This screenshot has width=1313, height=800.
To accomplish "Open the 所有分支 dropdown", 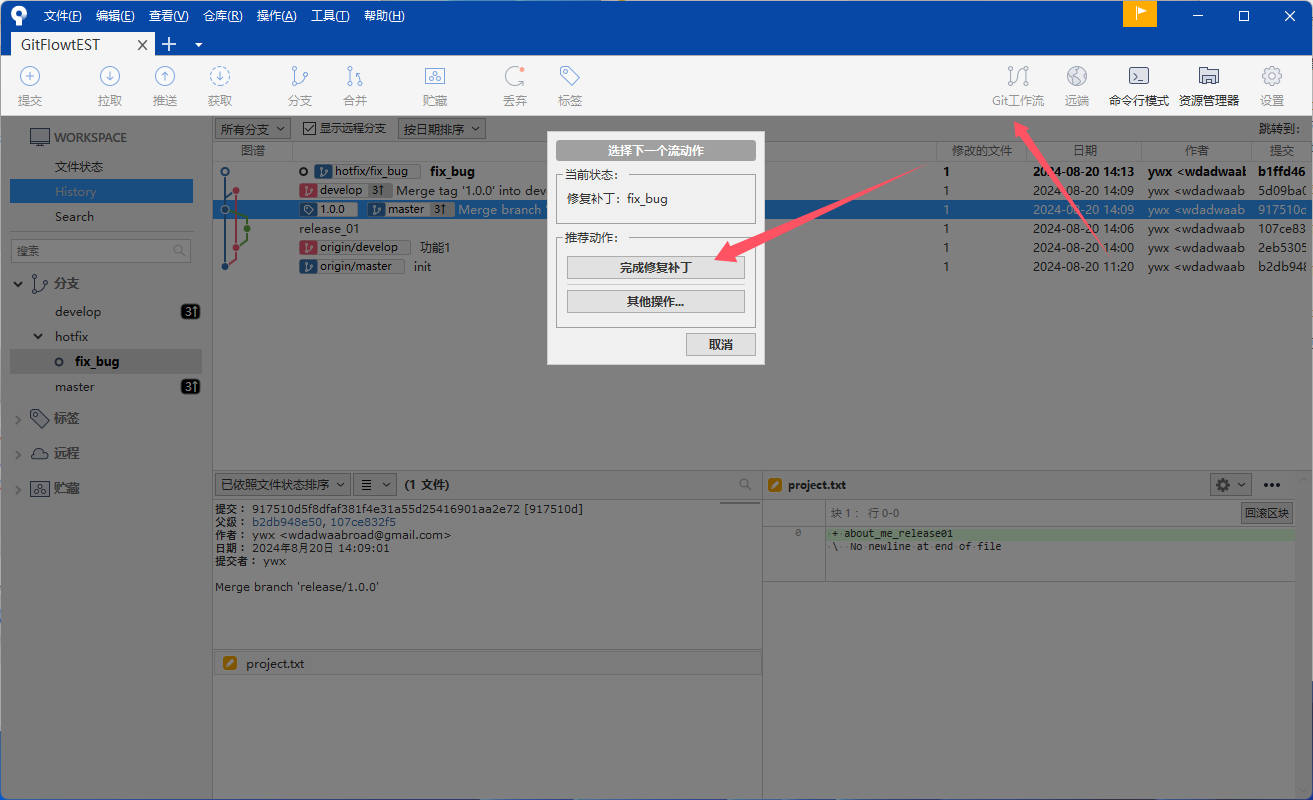I will click(253, 129).
